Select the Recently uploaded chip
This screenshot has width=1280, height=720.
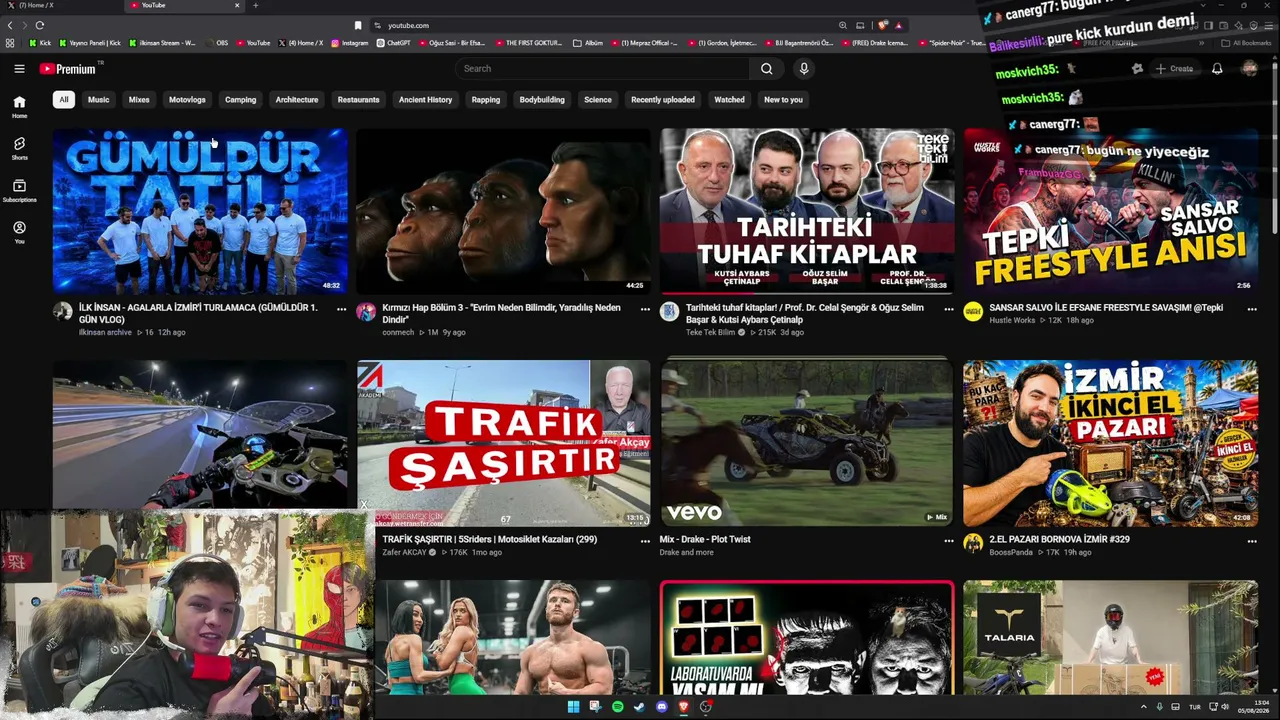click(x=663, y=100)
